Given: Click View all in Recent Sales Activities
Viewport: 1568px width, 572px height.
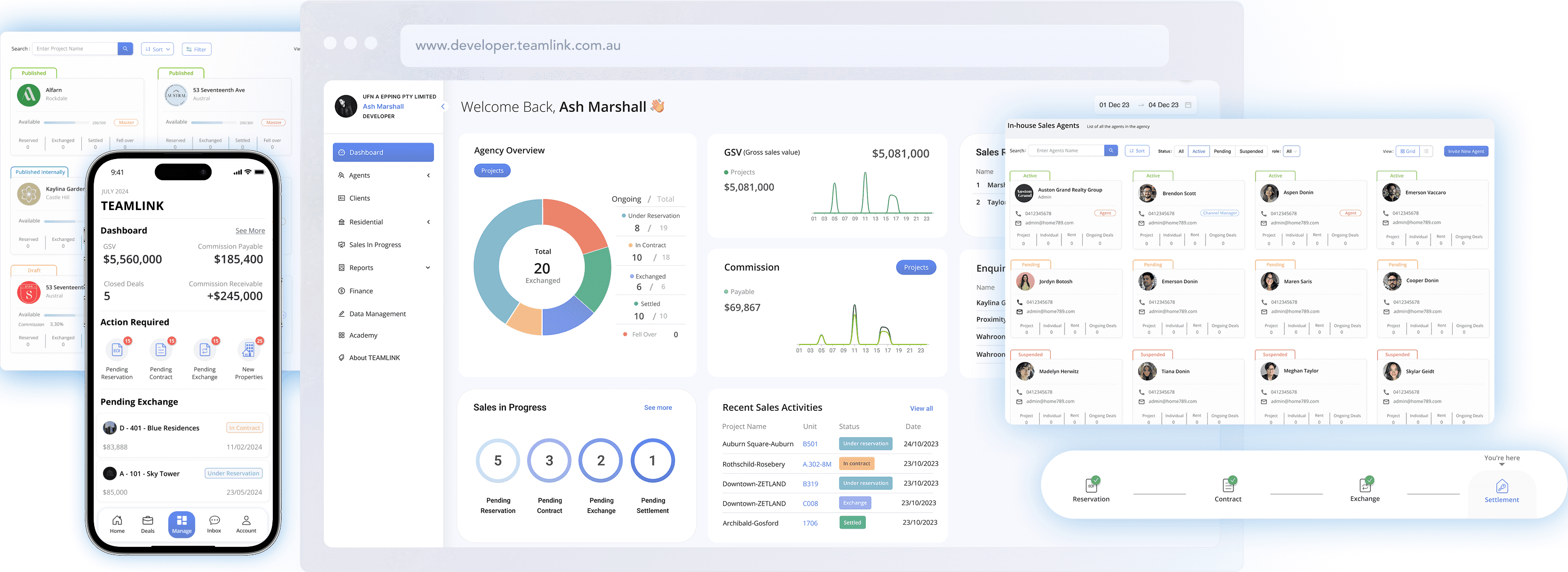Looking at the screenshot, I should tap(921, 409).
